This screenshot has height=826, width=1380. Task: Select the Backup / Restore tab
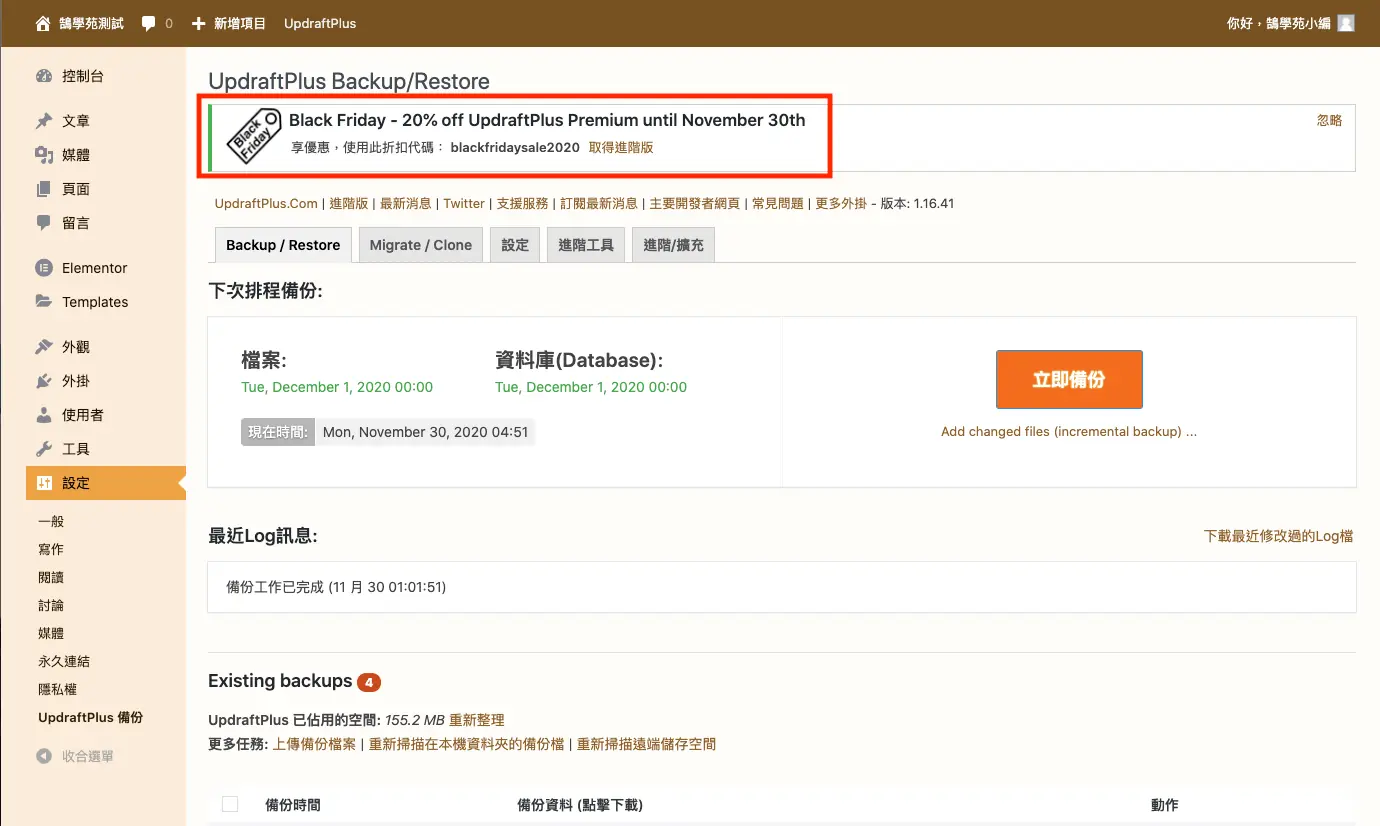pos(283,245)
